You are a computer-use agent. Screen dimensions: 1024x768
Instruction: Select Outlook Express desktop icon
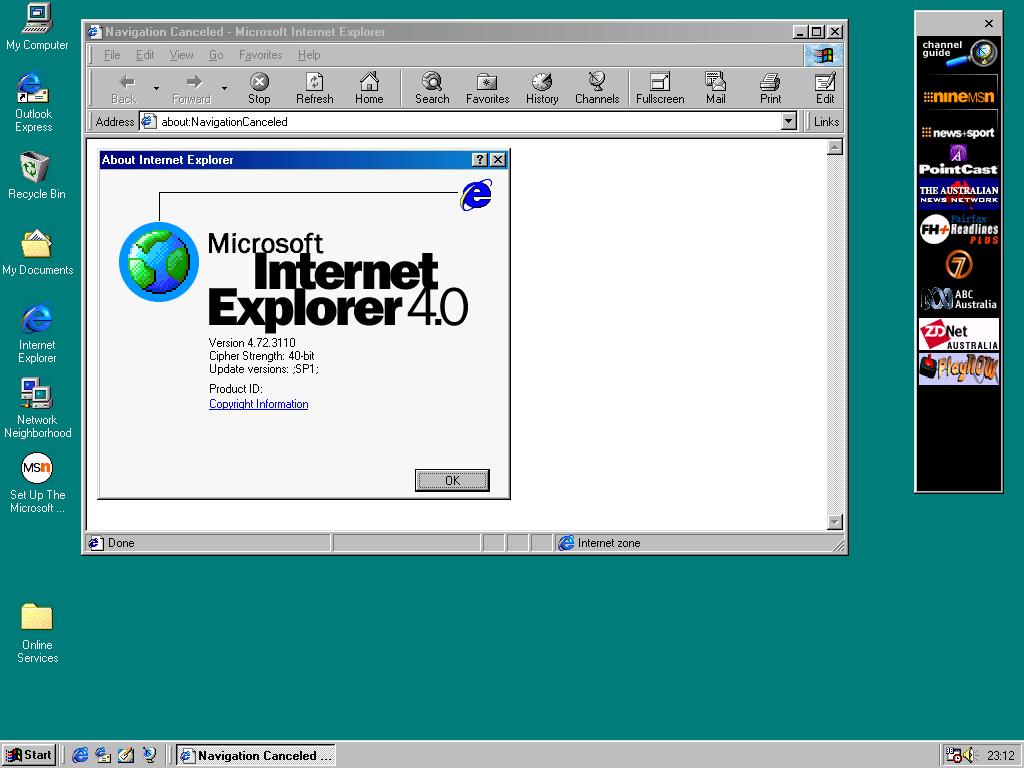33,103
